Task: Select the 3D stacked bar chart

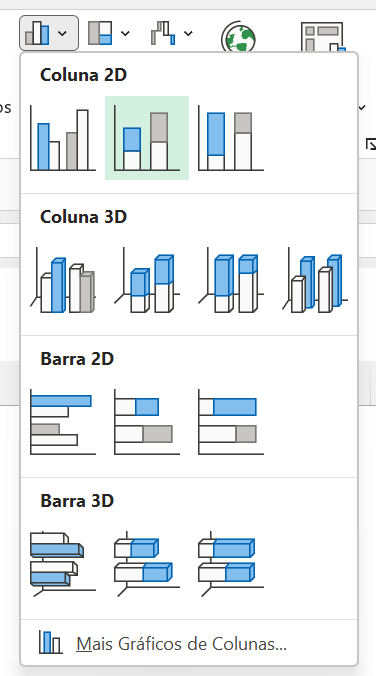Action: pos(147,563)
